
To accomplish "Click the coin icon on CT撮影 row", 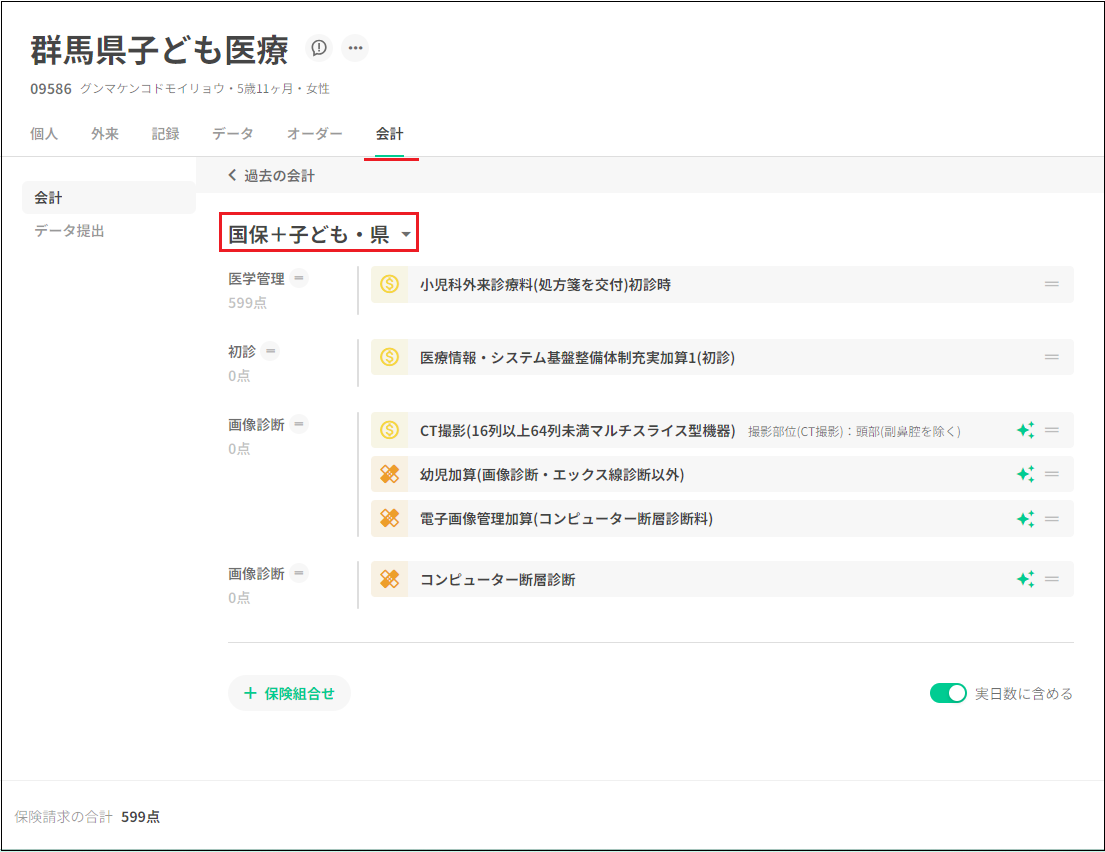I will pyautogui.click(x=390, y=430).
